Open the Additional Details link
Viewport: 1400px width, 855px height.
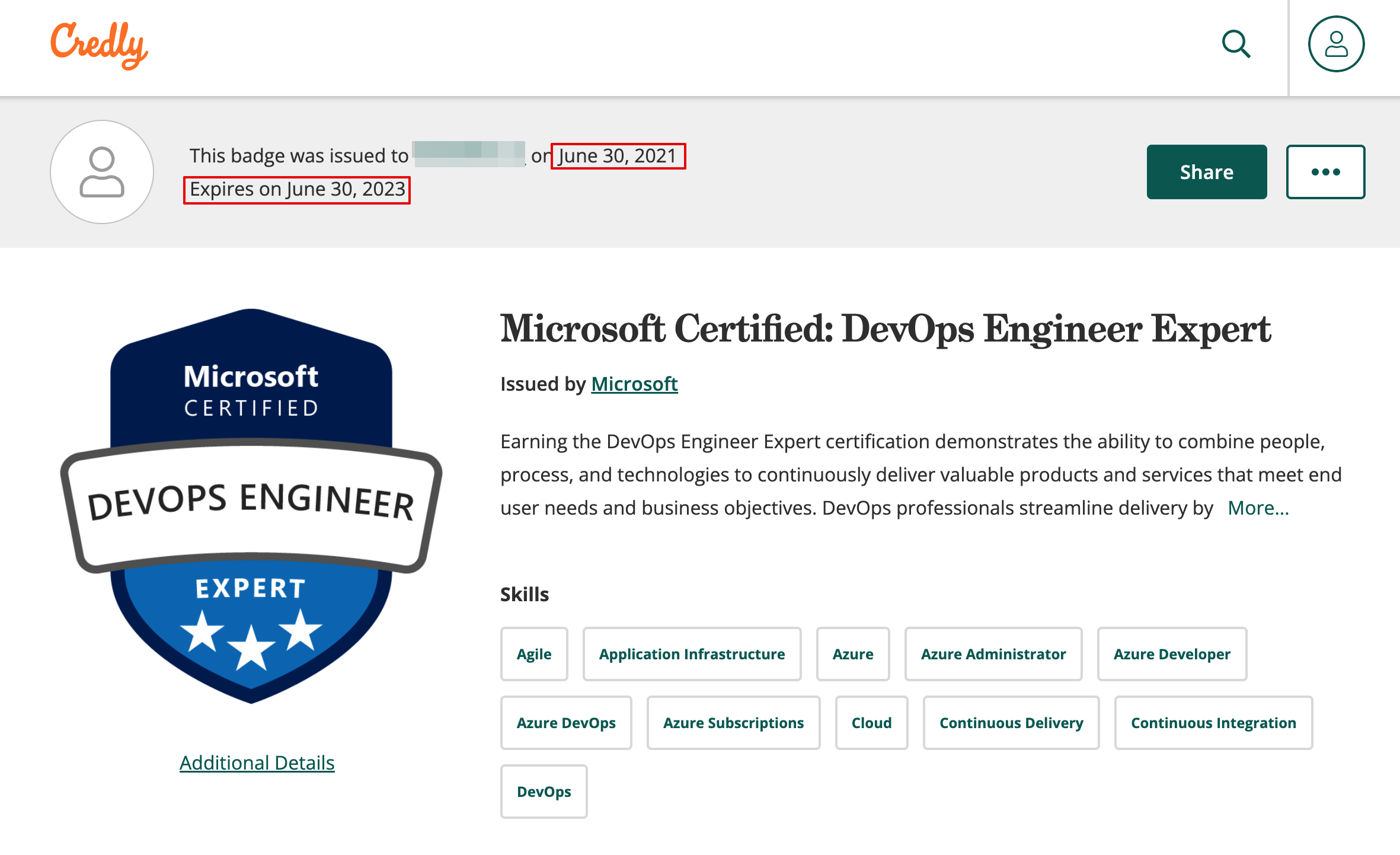pyautogui.click(x=257, y=763)
